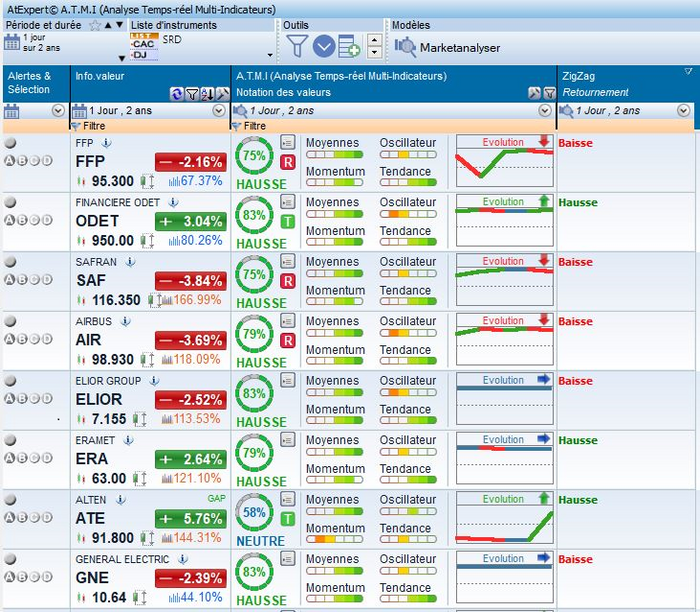The width and height of the screenshot is (700, 612).
Task: Click the info icon next to FFP name
Action: click(x=106, y=143)
